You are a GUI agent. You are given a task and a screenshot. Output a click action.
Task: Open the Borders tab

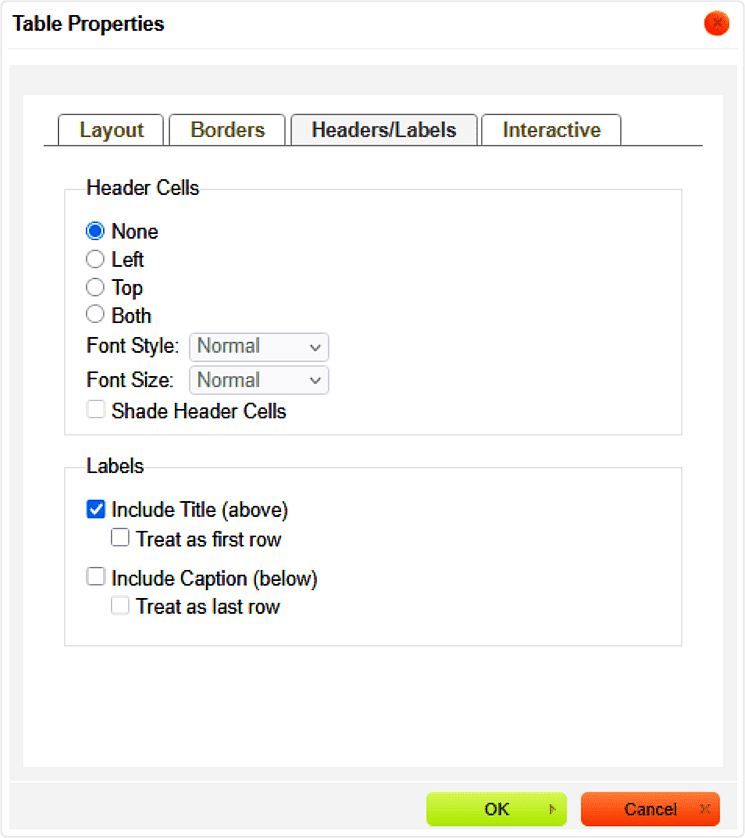pyautogui.click(x=227, y=130)
